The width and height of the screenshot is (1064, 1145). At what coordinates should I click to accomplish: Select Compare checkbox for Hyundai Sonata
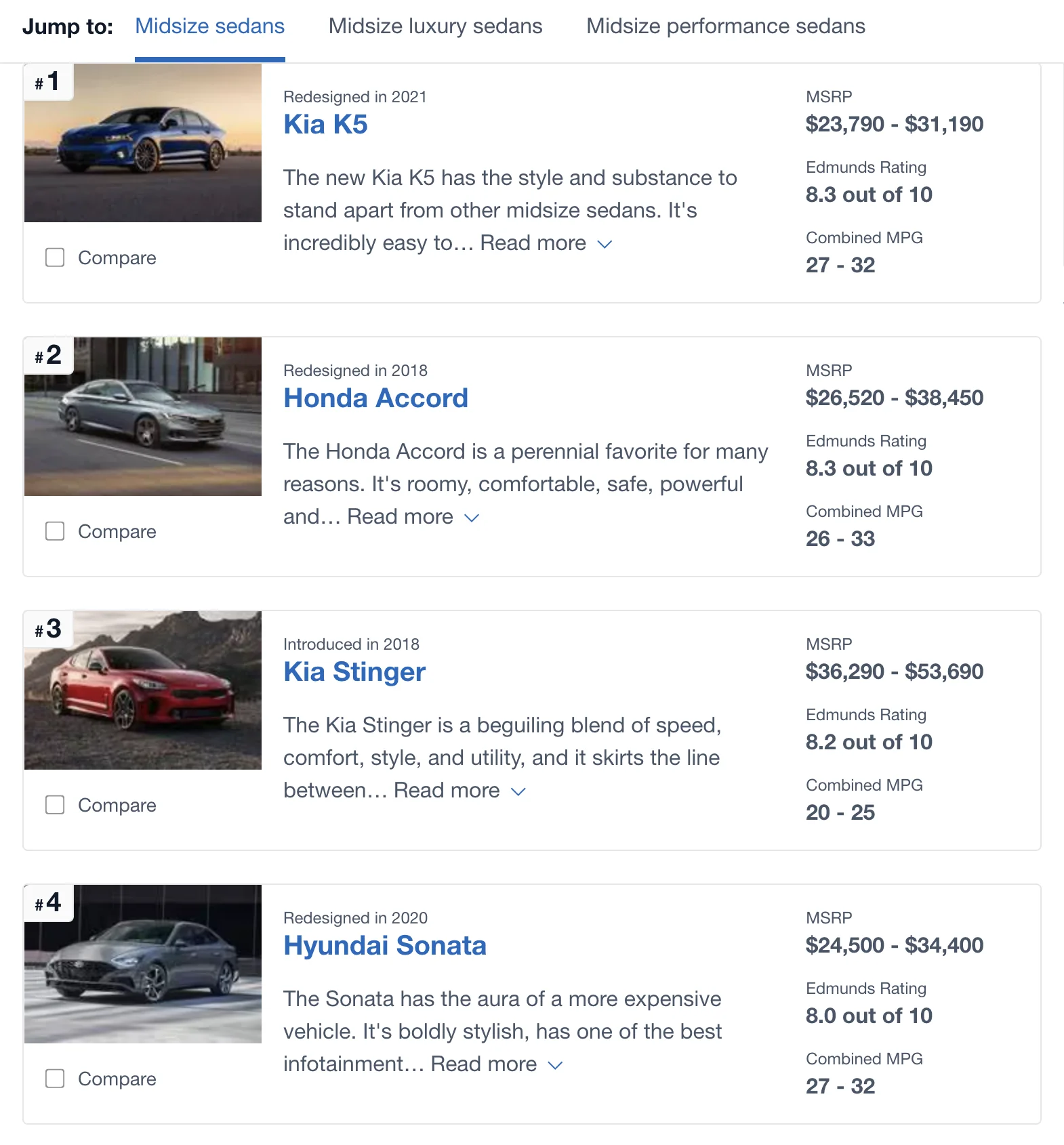(55, 1079)
